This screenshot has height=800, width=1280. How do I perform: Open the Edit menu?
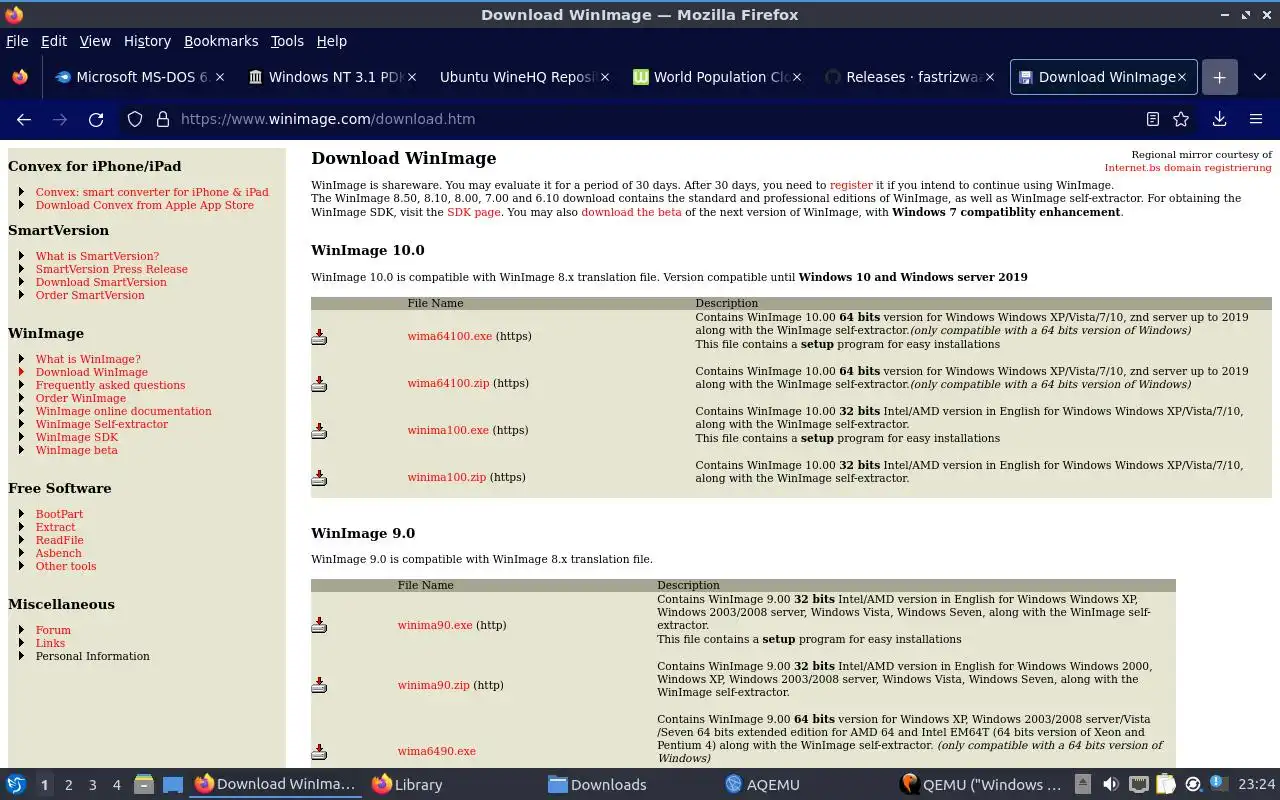click(54, 41)
